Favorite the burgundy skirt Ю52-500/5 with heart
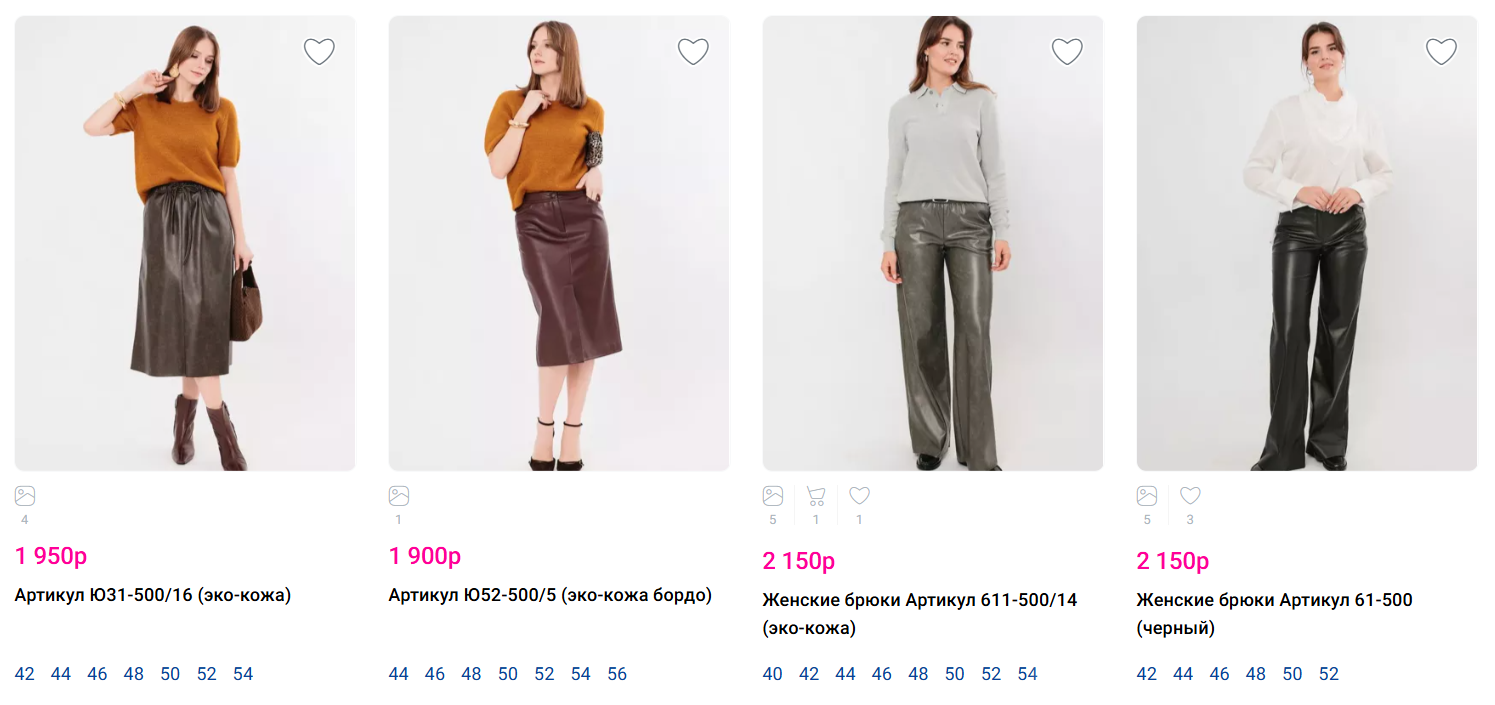The height and width of the screenshot is (705, 1495). 693,51
